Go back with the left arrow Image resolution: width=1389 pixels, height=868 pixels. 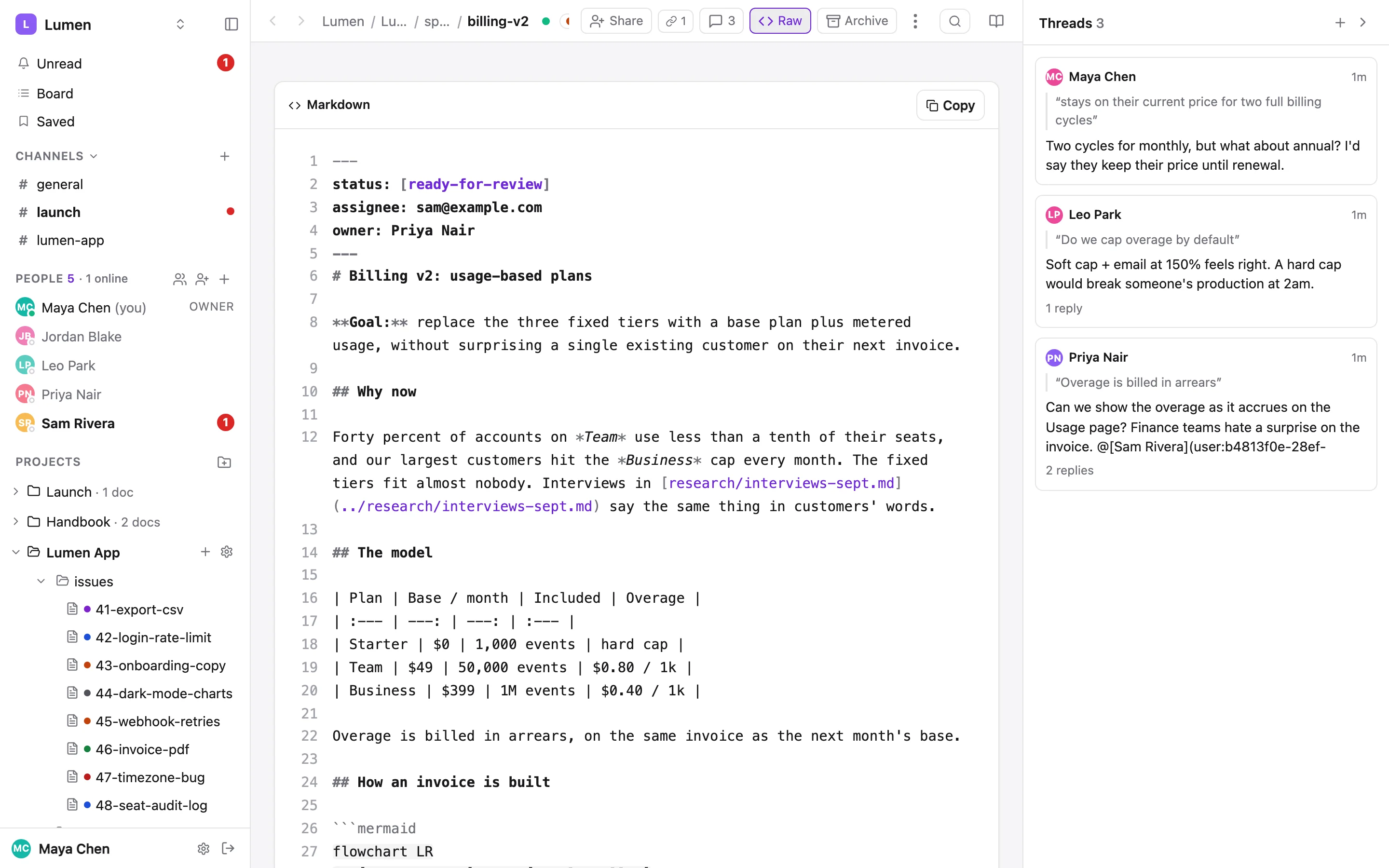[273, 21]
